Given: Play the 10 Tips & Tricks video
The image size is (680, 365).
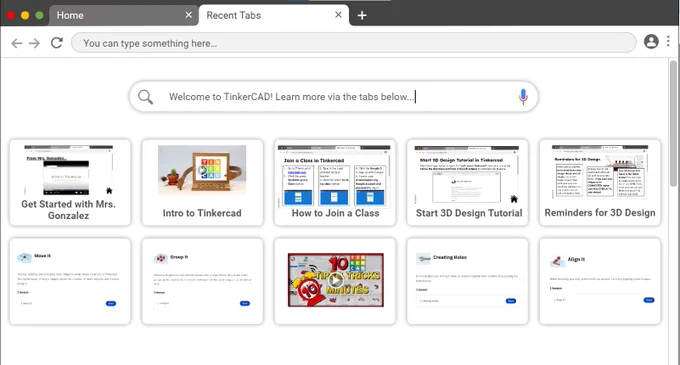Looking at the screenshot, I should click(x=335, y=280).
